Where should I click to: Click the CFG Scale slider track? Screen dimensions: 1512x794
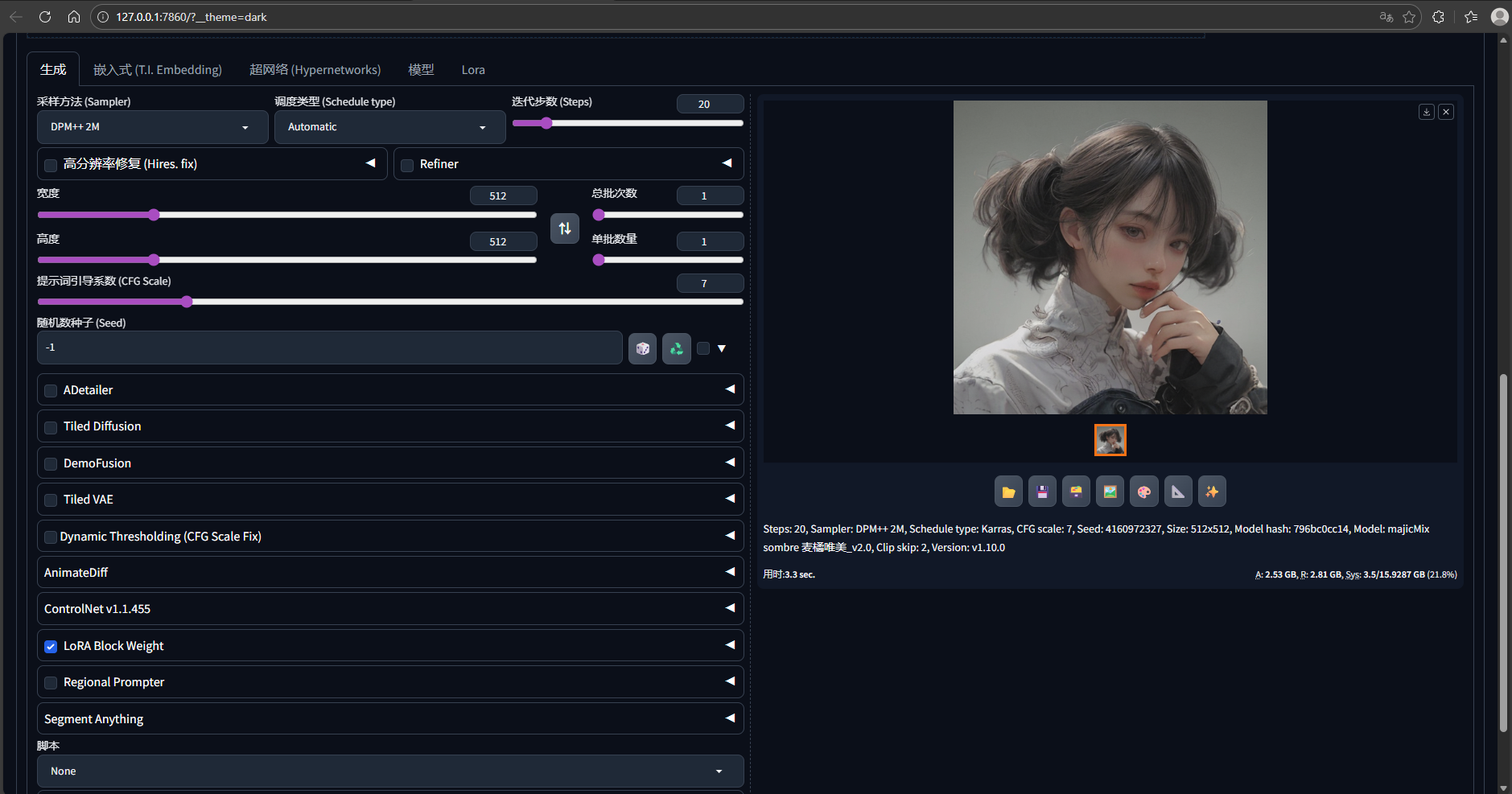pos(389,302)
